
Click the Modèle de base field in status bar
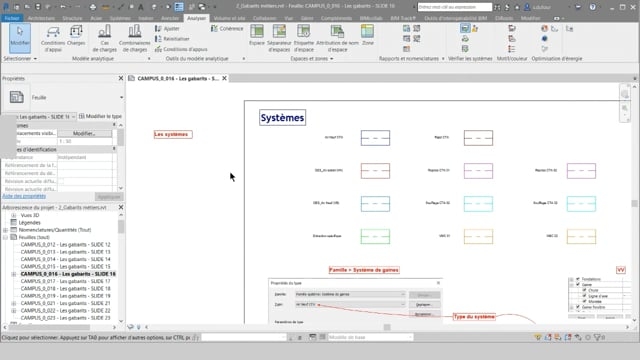[x=370, y=337]
